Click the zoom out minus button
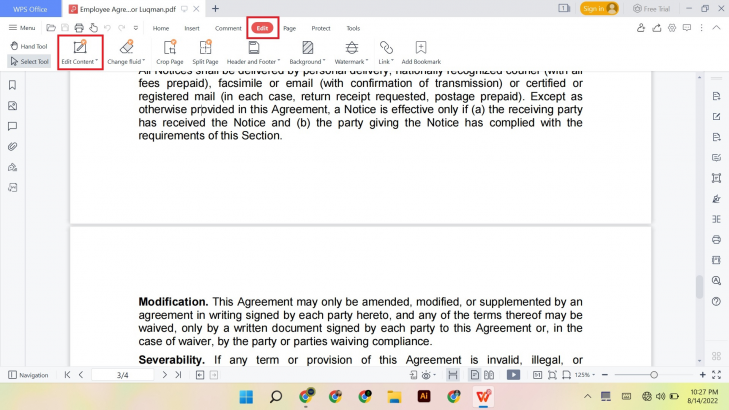729x410 pixels. tap(605, 375)
